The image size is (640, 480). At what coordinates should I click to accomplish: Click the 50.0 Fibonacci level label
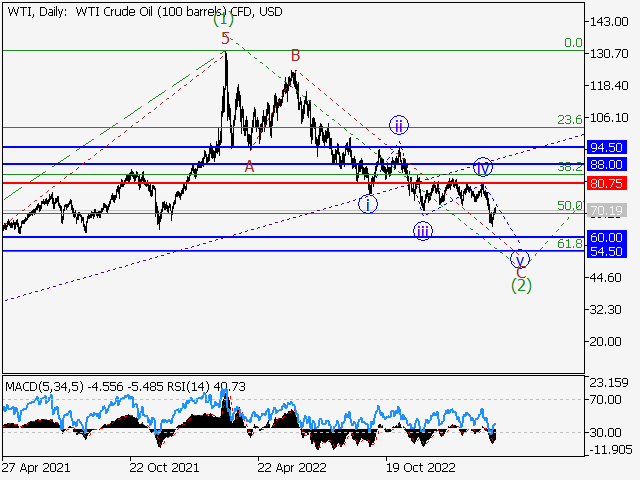click(570, 206)
